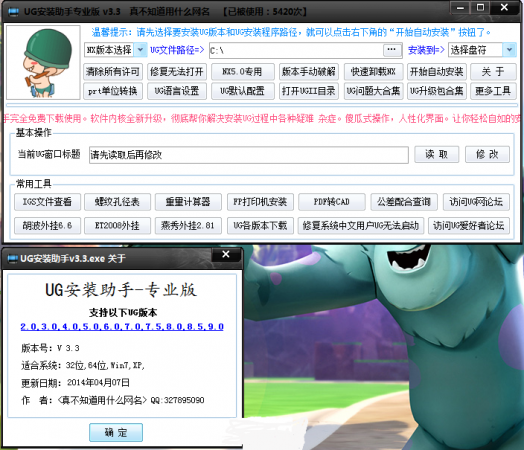Click 确定 in the About dialog

click(x=116, y=432)
